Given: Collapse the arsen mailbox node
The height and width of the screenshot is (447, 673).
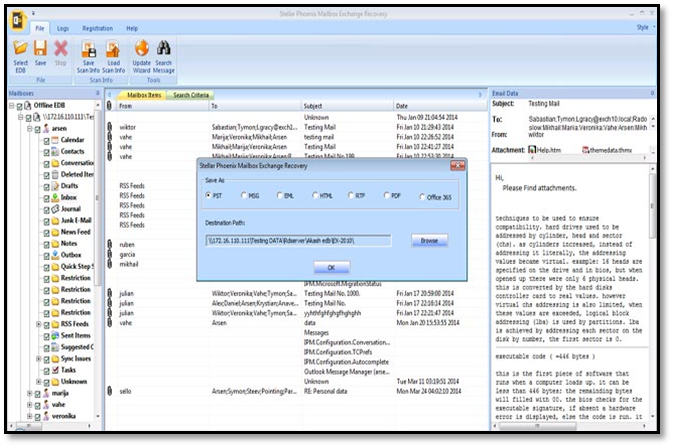Looking at the screenshot, I should click(30, 129).
